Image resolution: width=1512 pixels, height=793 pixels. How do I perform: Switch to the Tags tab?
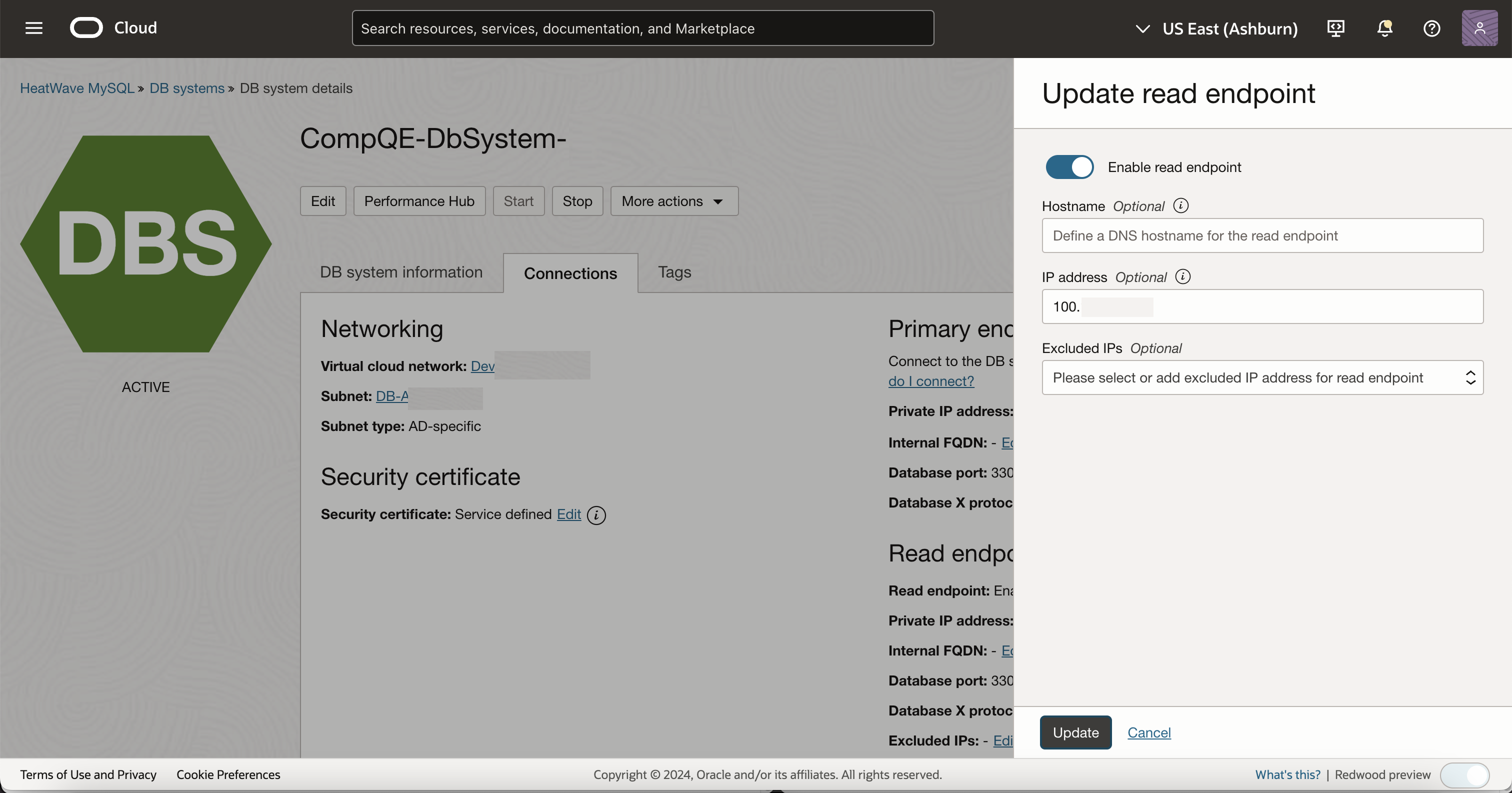[x=674, y=272]
